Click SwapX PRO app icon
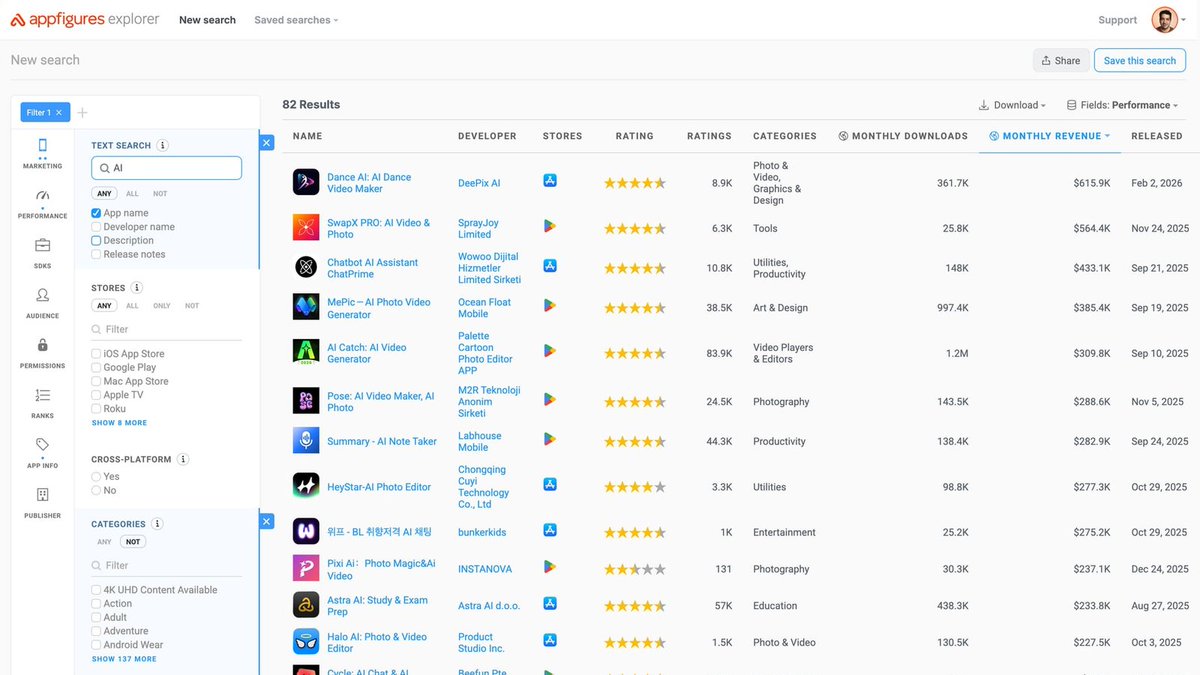 (x=306, y=228)
